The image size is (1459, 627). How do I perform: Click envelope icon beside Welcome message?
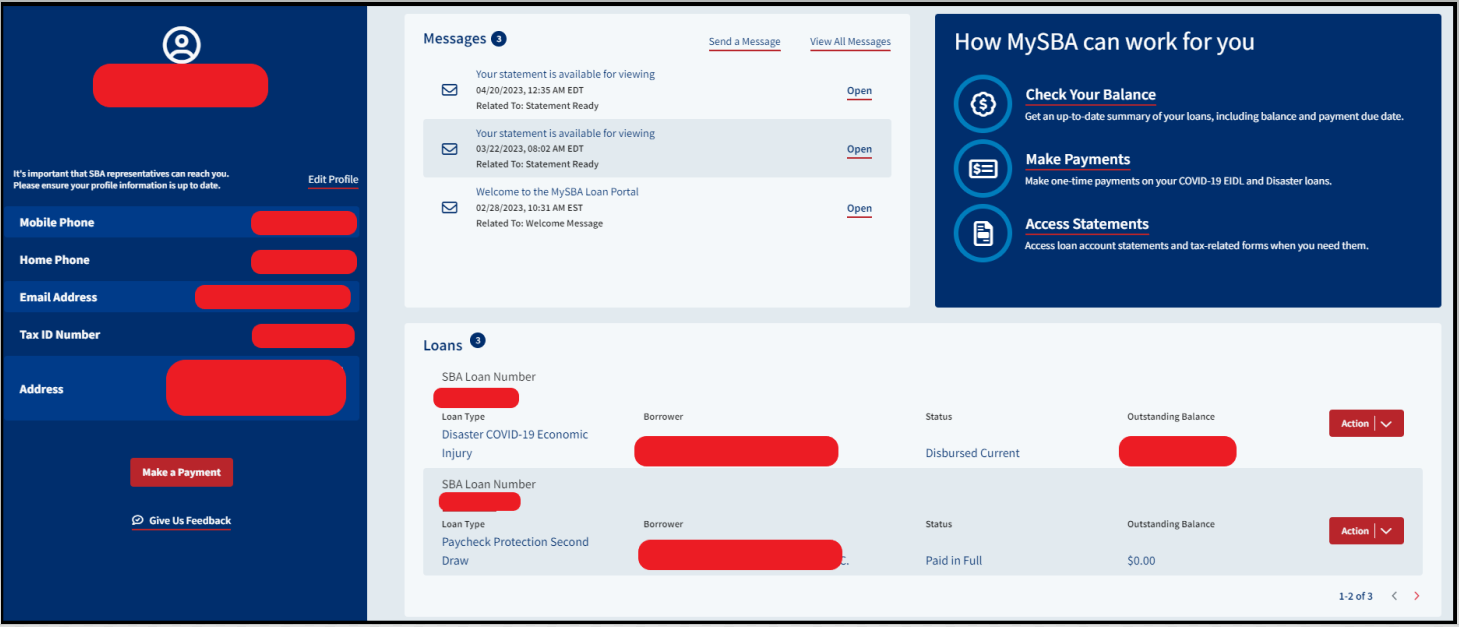click(x=449, y=208)
